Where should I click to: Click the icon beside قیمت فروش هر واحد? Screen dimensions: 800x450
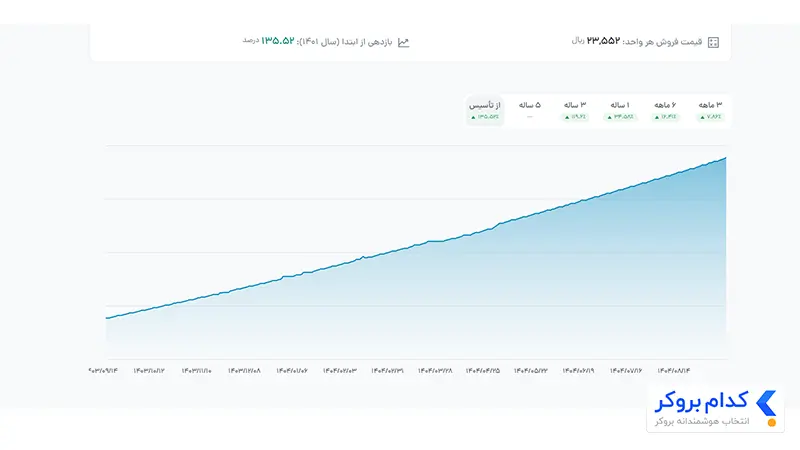pos(713,42)
